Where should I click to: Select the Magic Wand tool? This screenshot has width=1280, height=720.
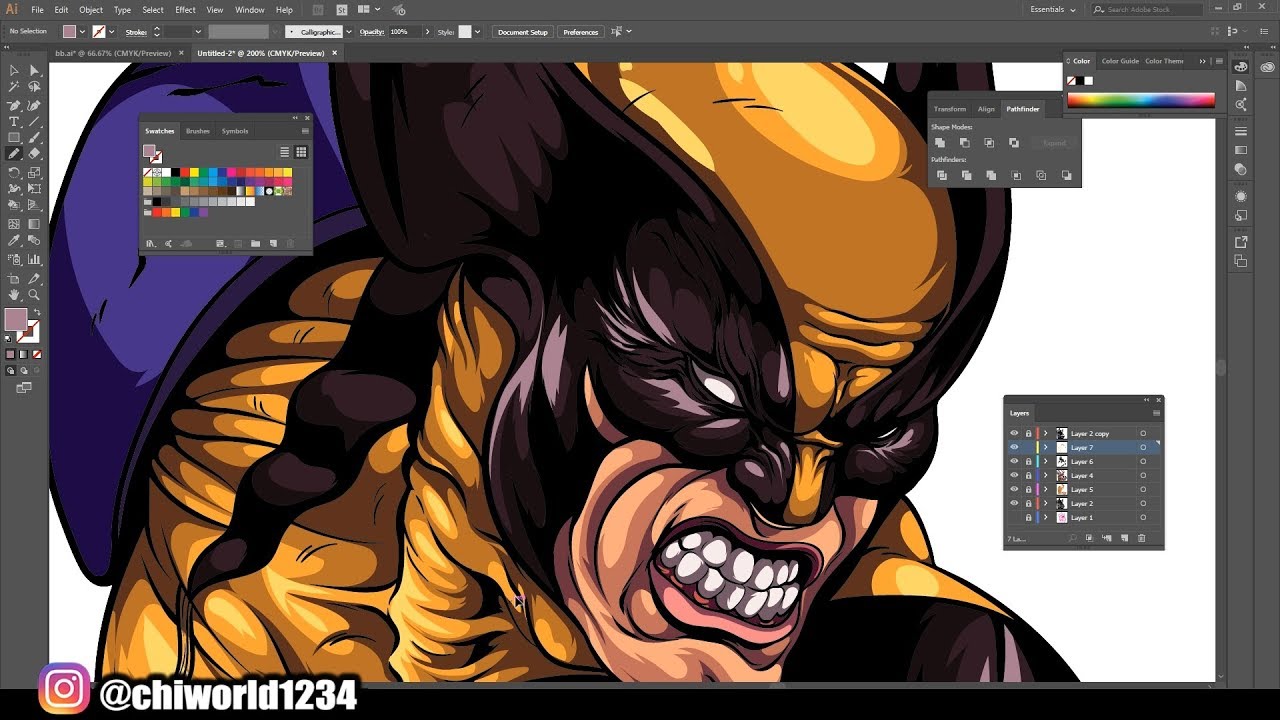tap(14, 88)
